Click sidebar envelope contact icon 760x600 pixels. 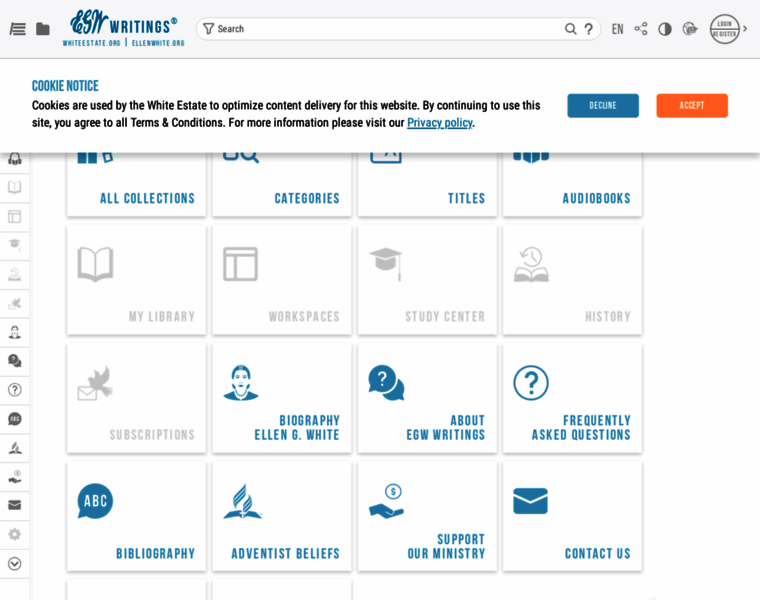[x=15, y=505]
